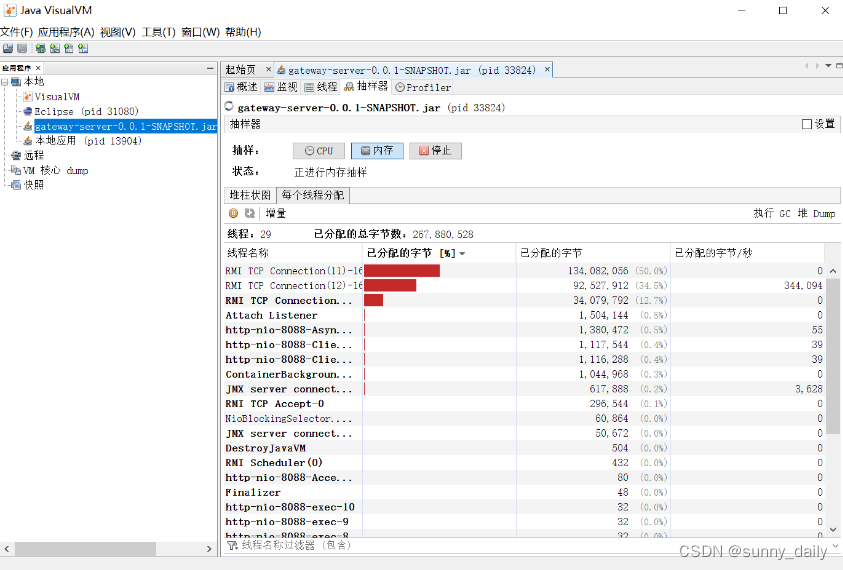
Task: Toggle the 设置 checkbox
Action: tap(806, 124)
